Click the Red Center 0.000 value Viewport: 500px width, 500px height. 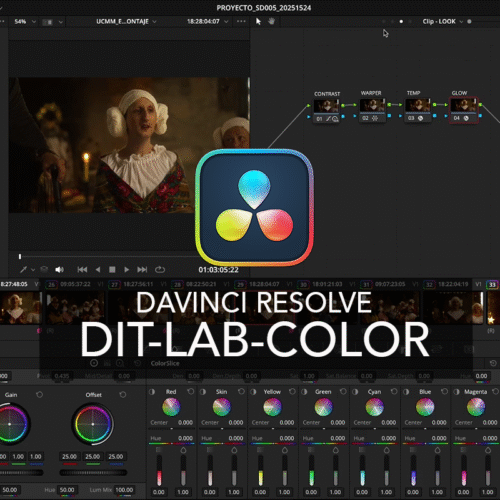point(185,422)
